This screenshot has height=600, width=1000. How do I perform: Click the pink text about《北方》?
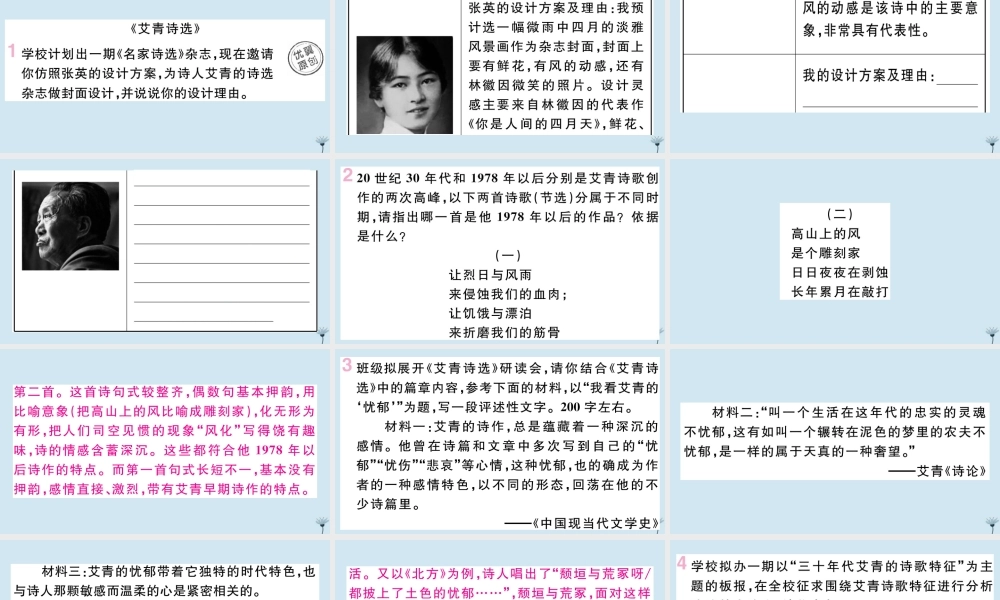coord(500,583)
